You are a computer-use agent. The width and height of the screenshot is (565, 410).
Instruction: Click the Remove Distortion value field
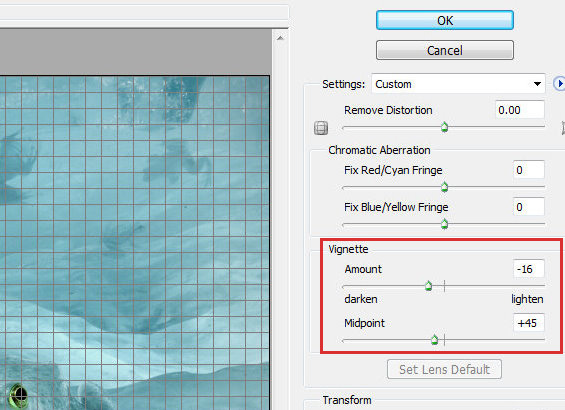pos(520,110)
